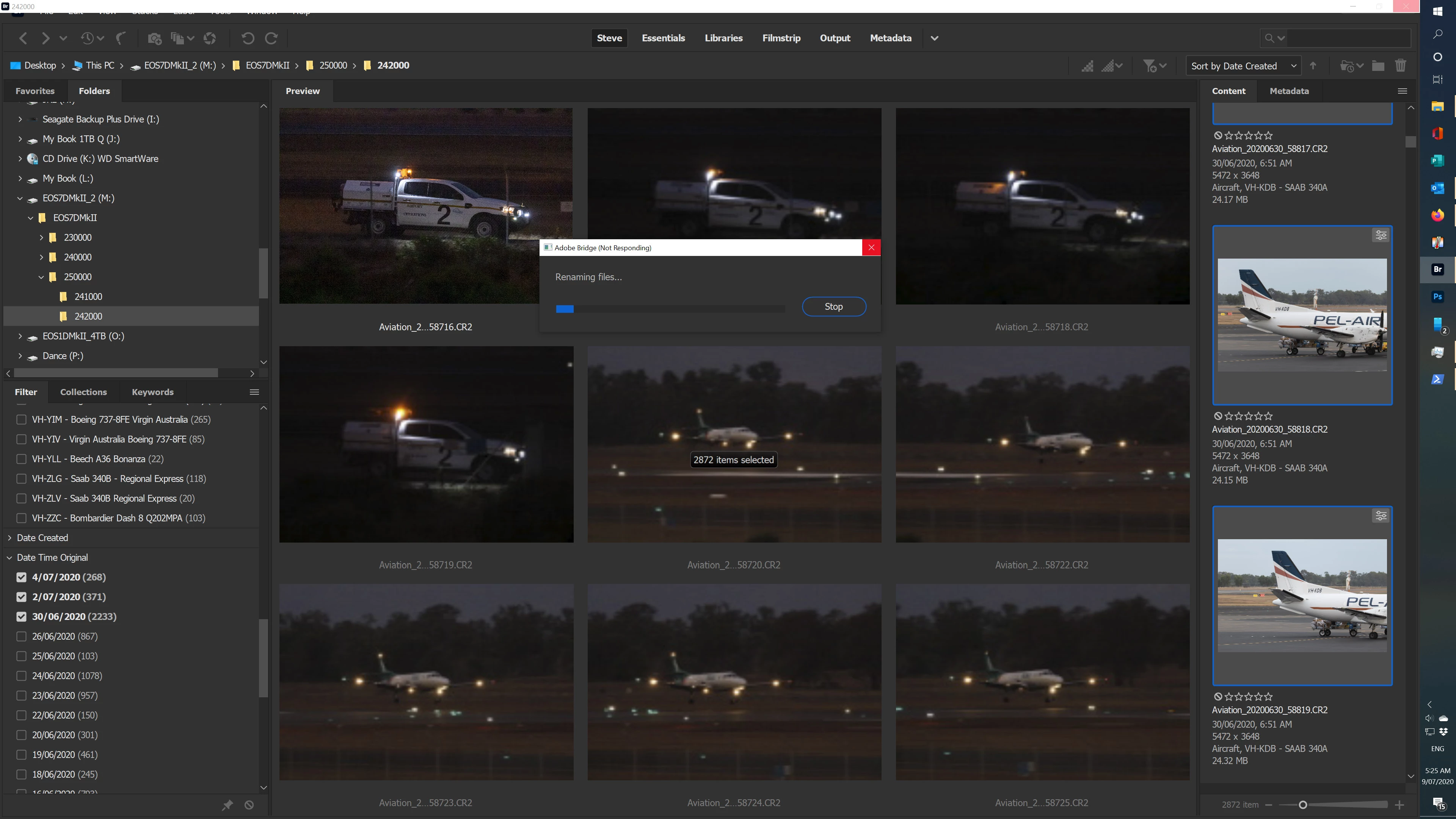Click the Clear filter icon in Filter panel
This screenshot has width=1456, height=819.
[x=249, y=805]
